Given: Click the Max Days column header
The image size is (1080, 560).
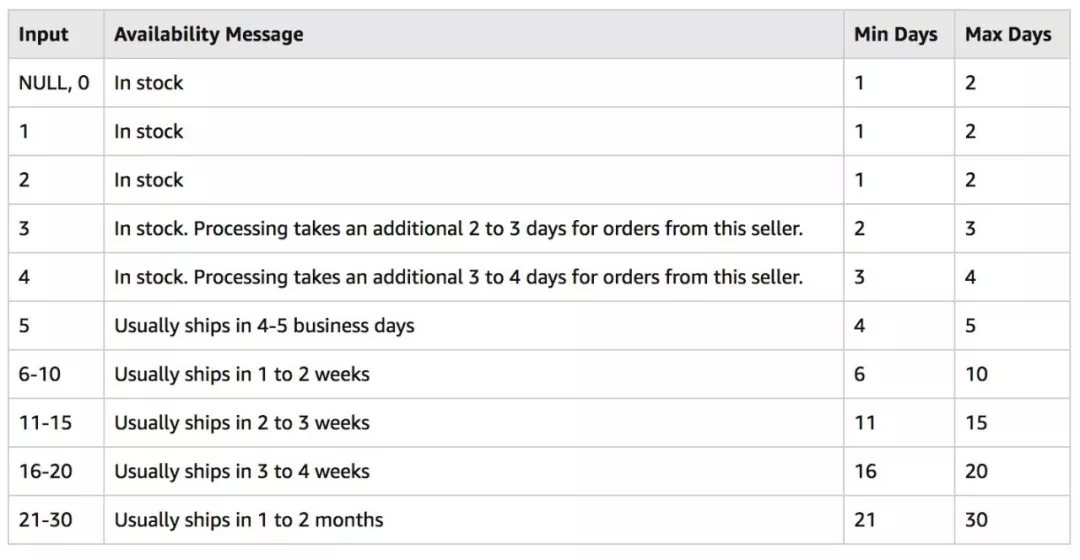Looking at the screenshot, I should [1007, 35].
